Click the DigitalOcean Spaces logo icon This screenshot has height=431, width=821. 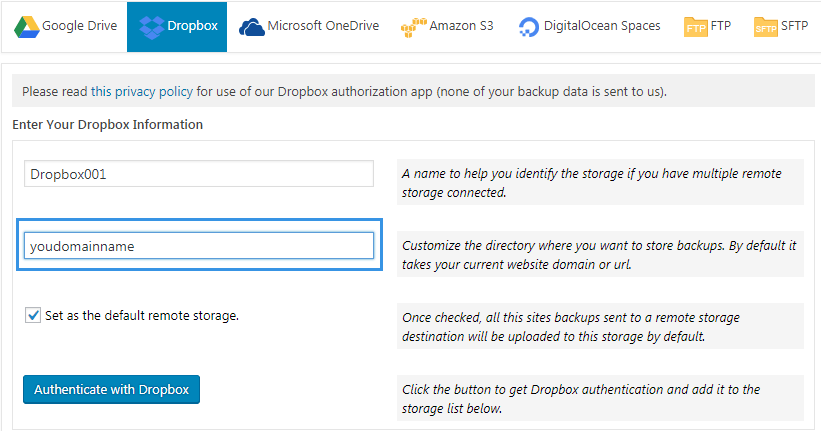click(x=528, y=27)
